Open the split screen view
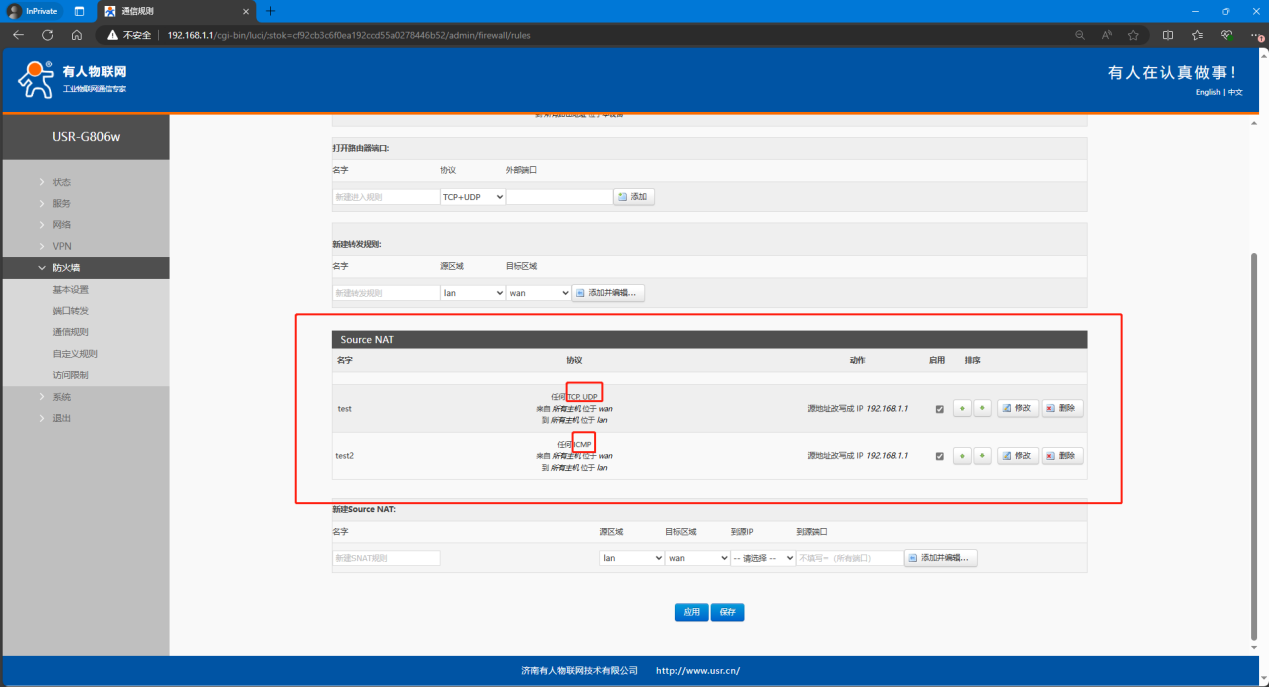Screen dimensions: 1269x687 [x=1167, y=34]
